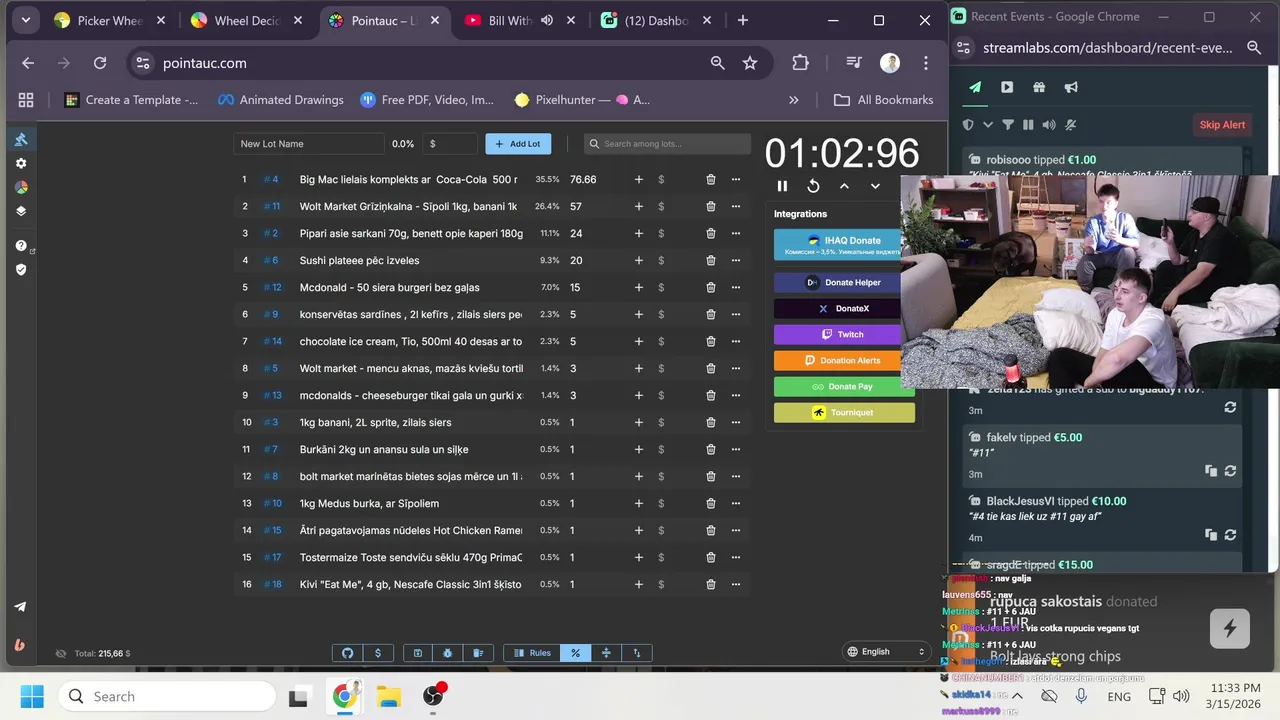Connect Twitch integration

pyautogui.click(x=838, y=335)
